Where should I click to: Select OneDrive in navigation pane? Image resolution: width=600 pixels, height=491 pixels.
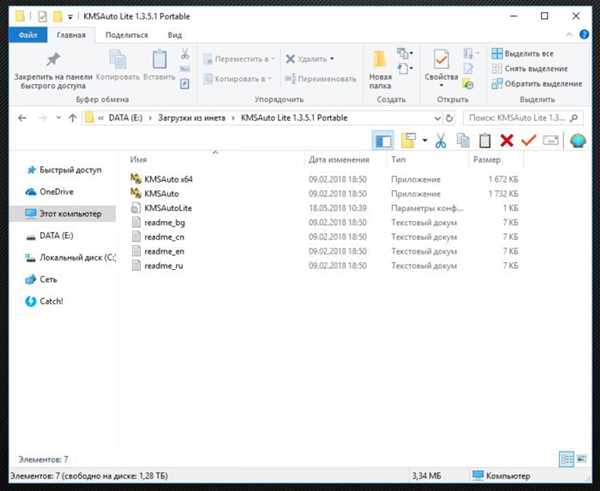49,192
